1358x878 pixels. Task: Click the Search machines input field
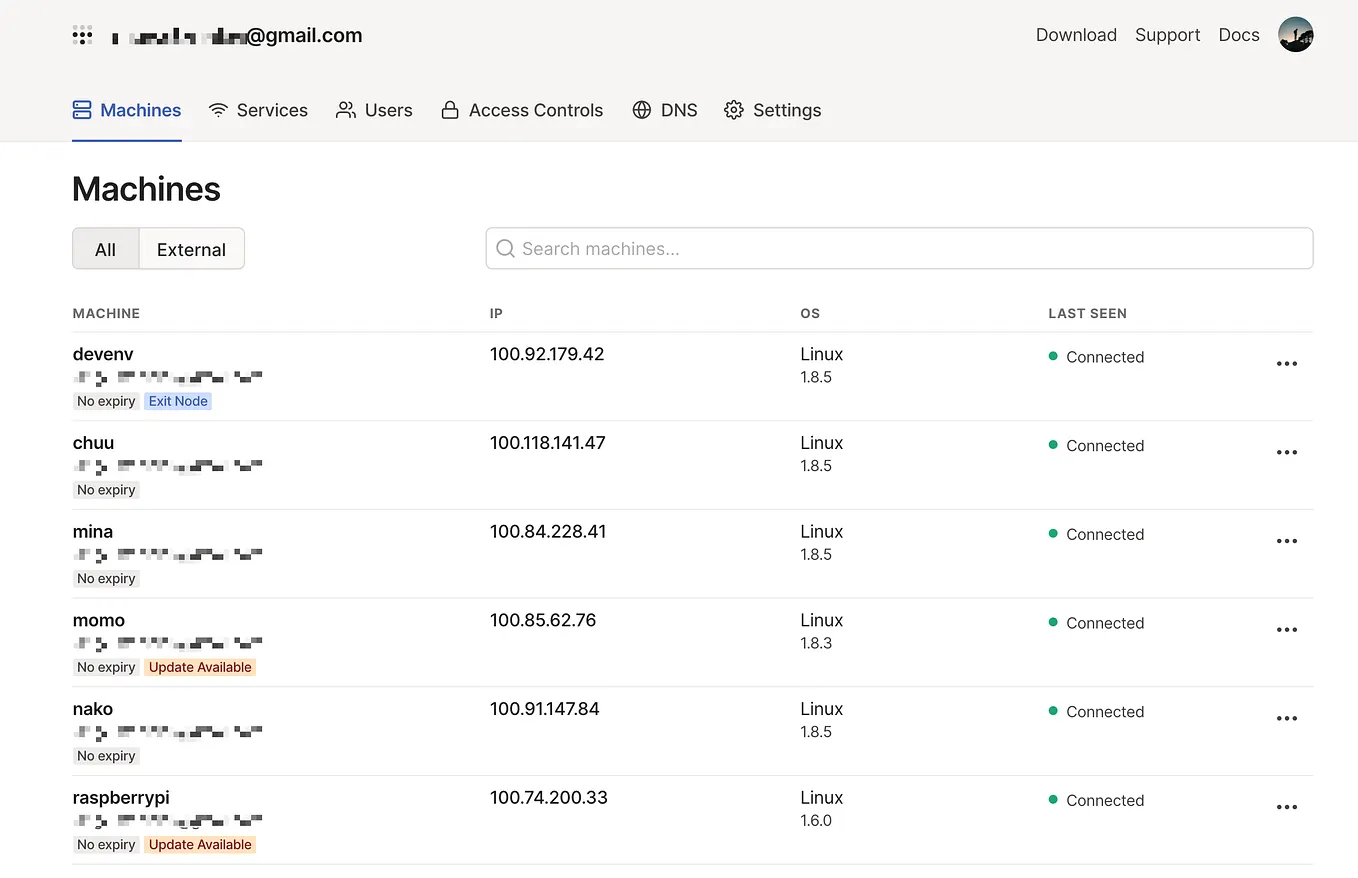point(899,248)
